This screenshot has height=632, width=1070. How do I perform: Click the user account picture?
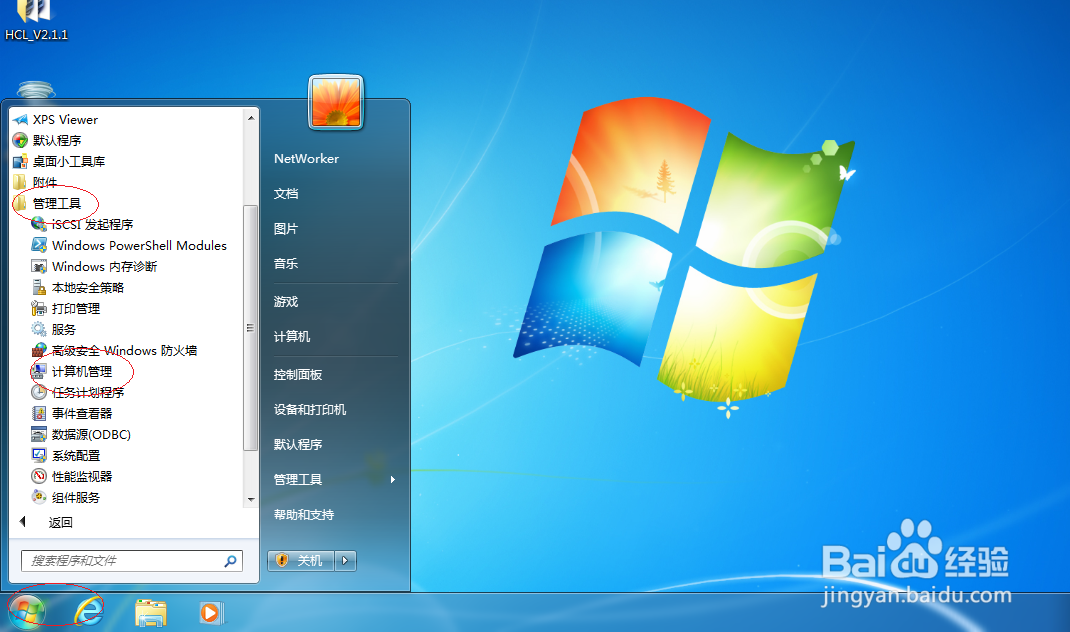[336, 102]
